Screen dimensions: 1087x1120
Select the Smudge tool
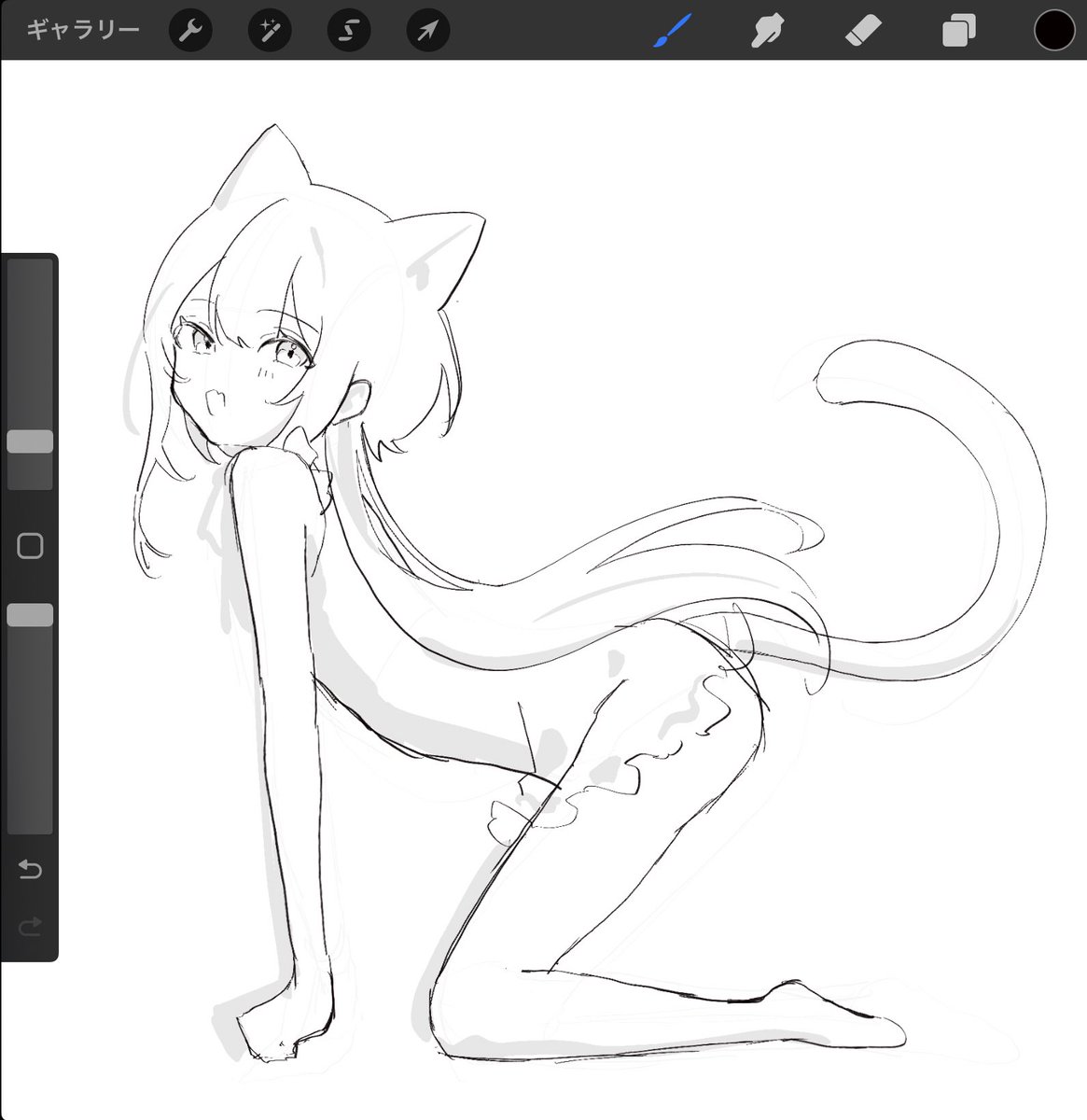coord(767,31)
